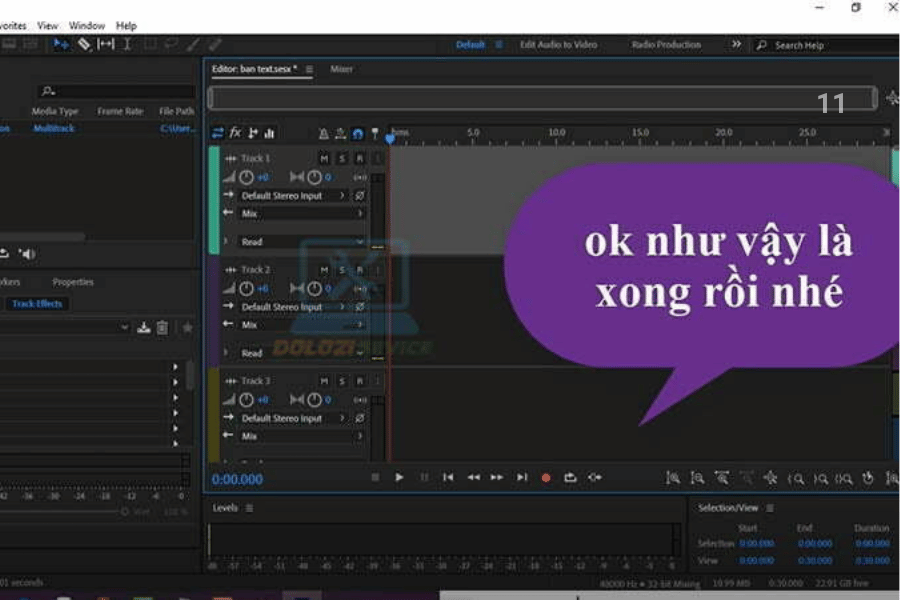Screen dimensions: 900x600
Task: Select the Radio Production workspace
Action: (666, 45)
